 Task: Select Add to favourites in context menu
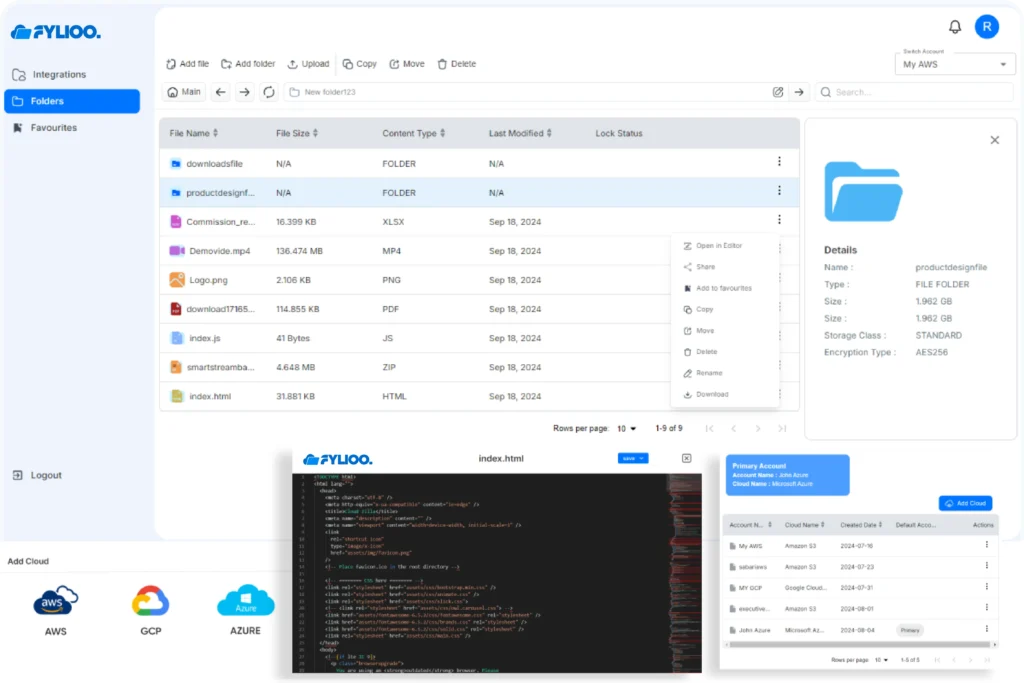[723, 288]
